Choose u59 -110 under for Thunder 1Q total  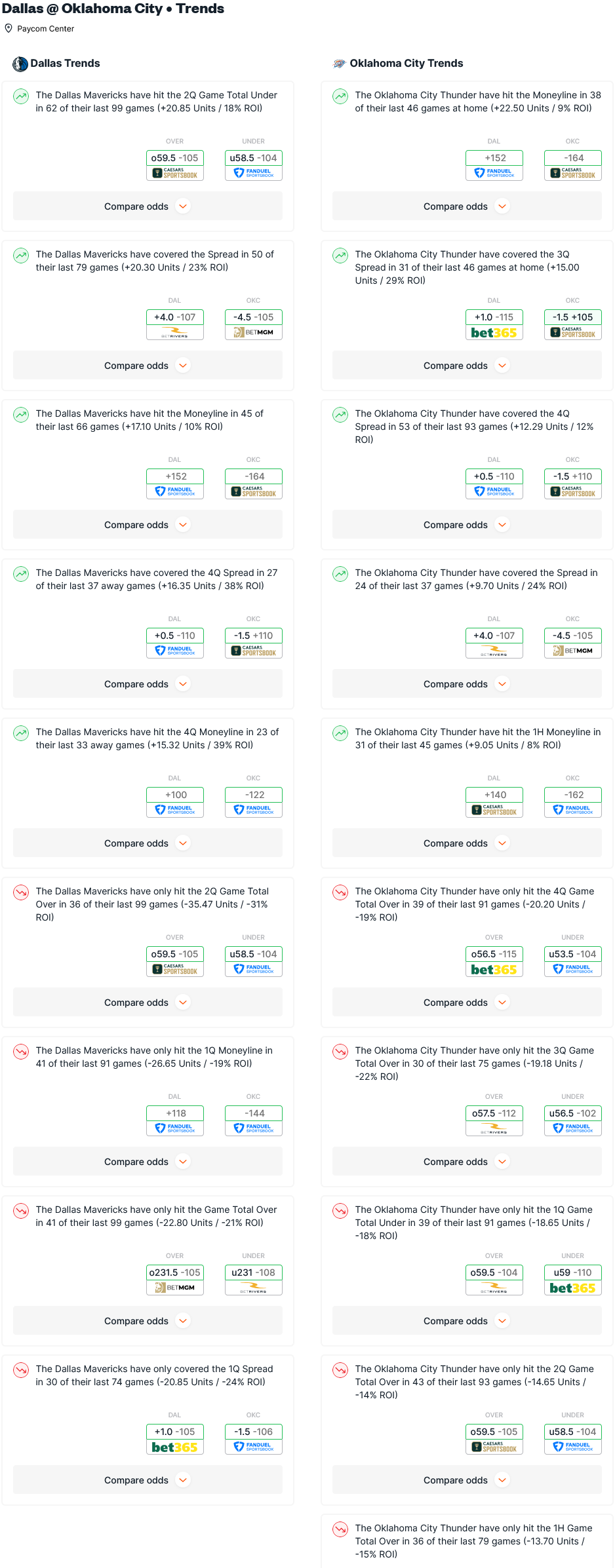(x=573, y=1272)
